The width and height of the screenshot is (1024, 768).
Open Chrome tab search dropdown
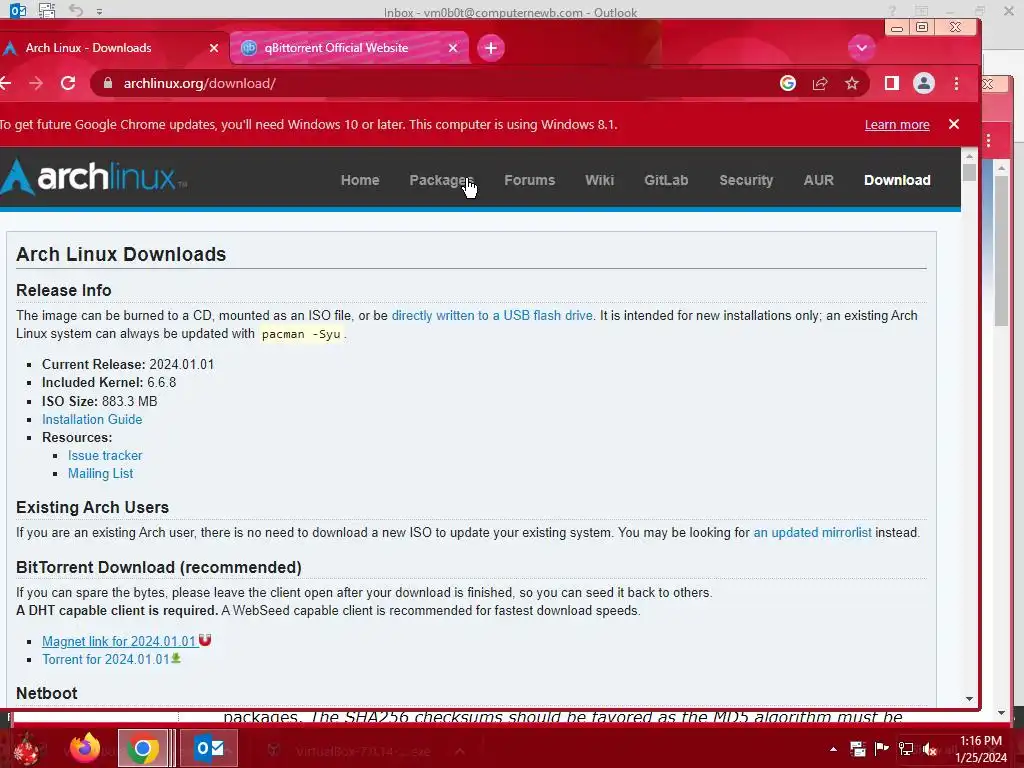[861, 48]
